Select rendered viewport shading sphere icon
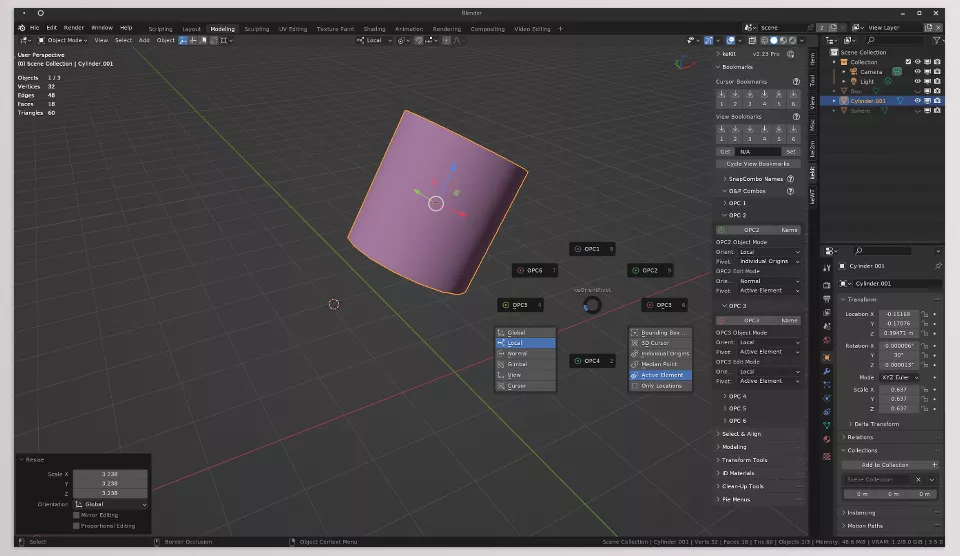This screenshot has width=960, height=556. tap(792, 40)
